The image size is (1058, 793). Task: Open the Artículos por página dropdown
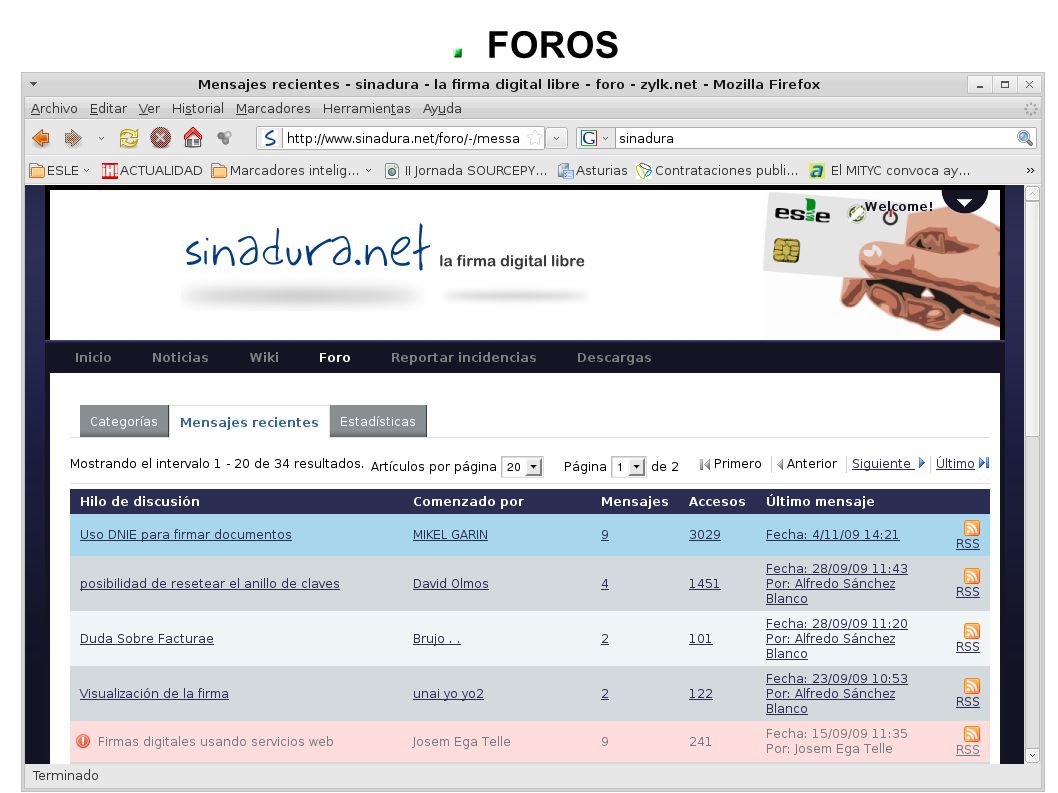point(522,466)
